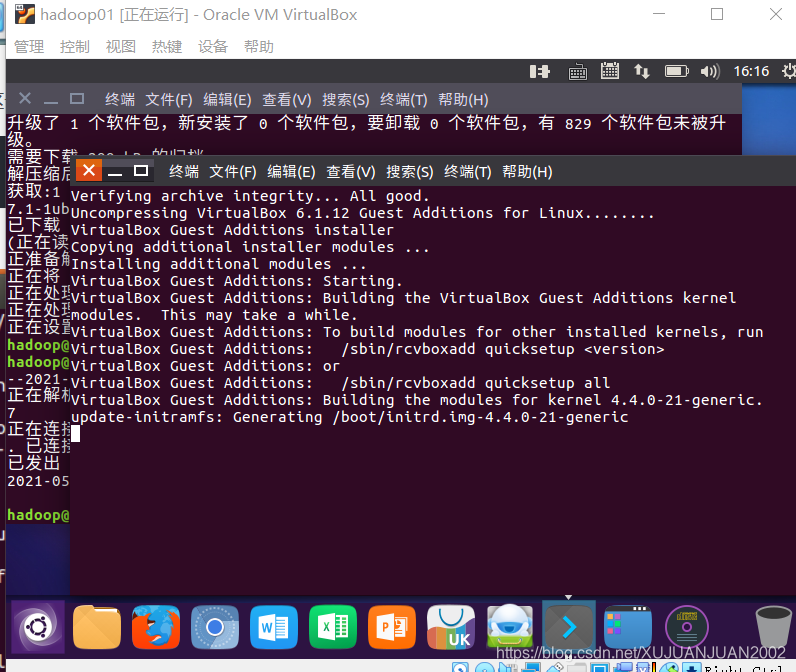This screenshot has width=796, height=672.
Task: Open the orange PowerPoint-style presentation app
Action: coord(392,627)
